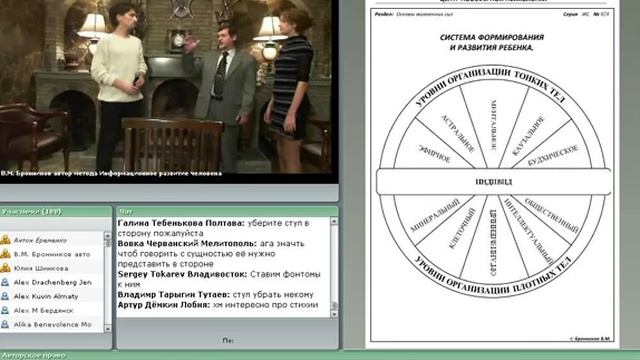Click the chat scrollbar thumb

pos(334,306)
